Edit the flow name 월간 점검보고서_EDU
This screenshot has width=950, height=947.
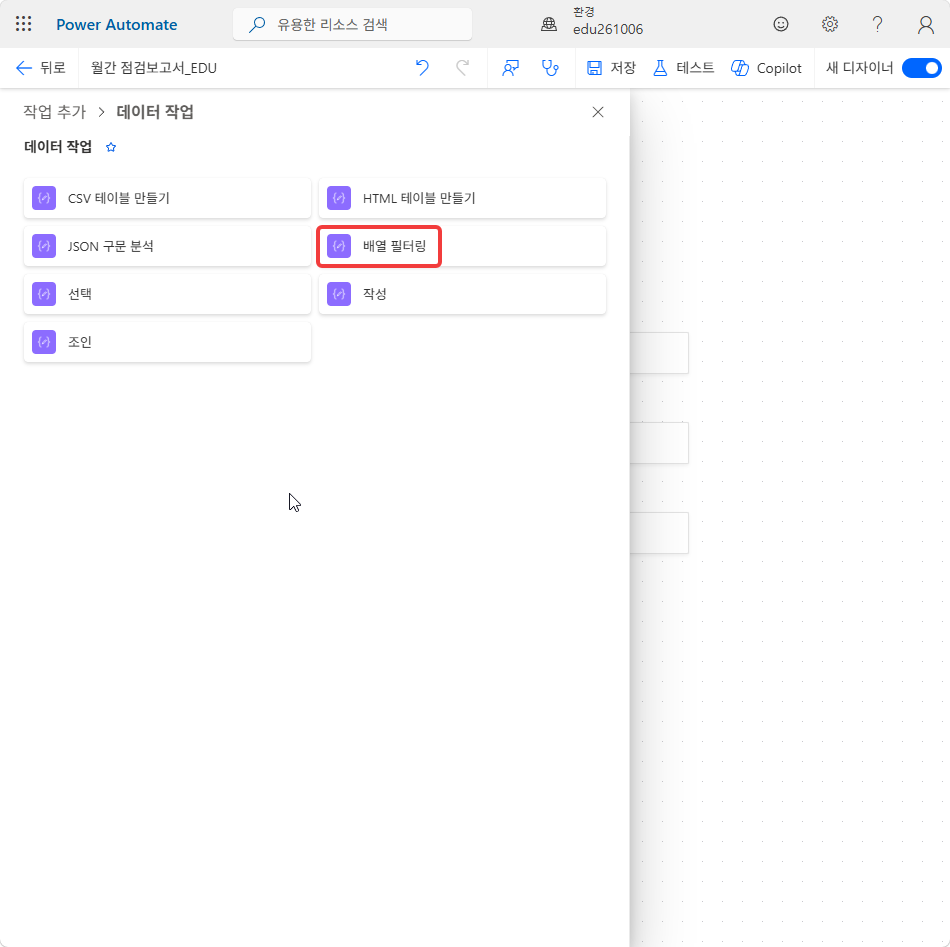[x=154, y=68]
